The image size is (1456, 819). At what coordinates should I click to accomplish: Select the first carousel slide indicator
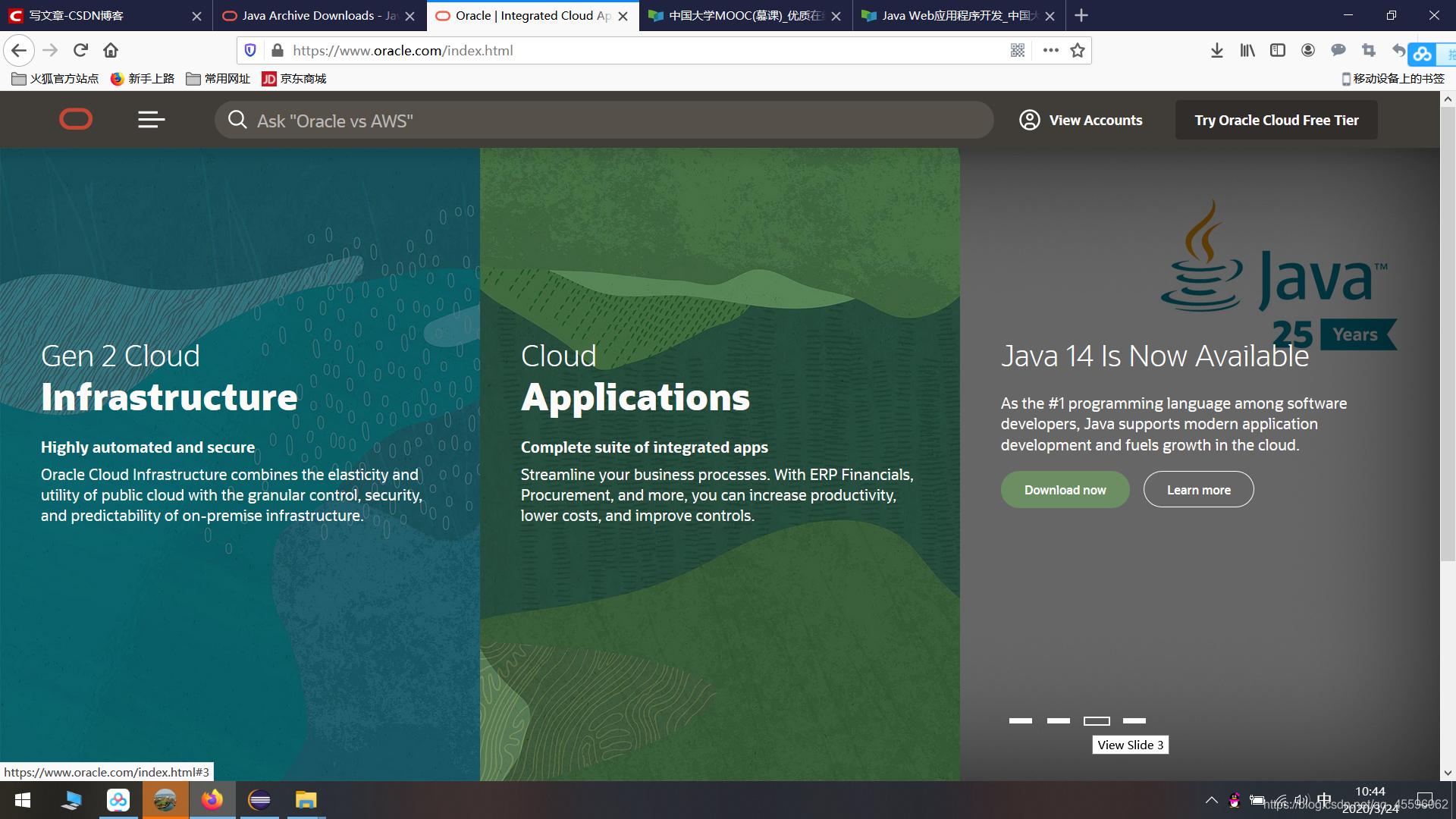(x=1021, y=720)
